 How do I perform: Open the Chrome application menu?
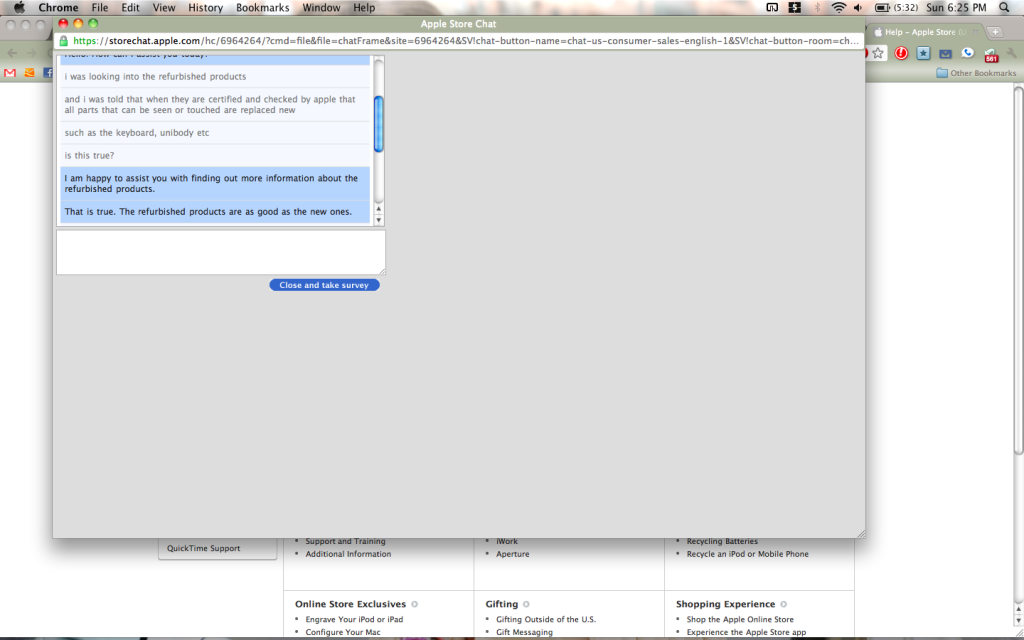pos(58,8)
